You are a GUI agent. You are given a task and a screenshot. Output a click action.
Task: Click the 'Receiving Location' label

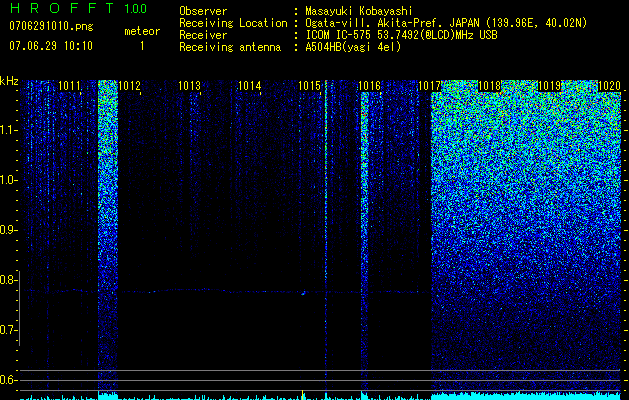coord(233,23)
